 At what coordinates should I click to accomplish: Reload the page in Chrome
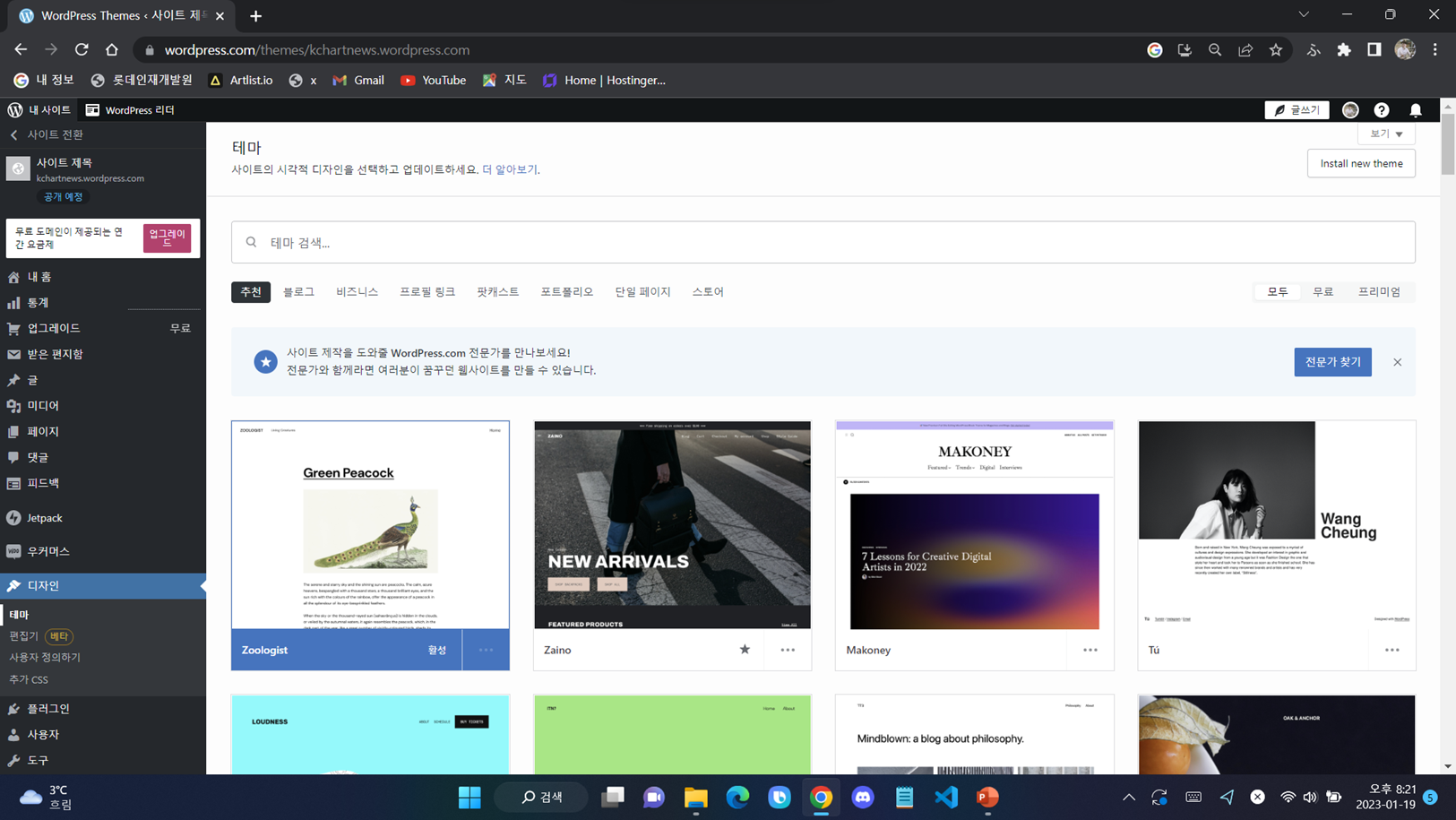(x=82, y=50)
